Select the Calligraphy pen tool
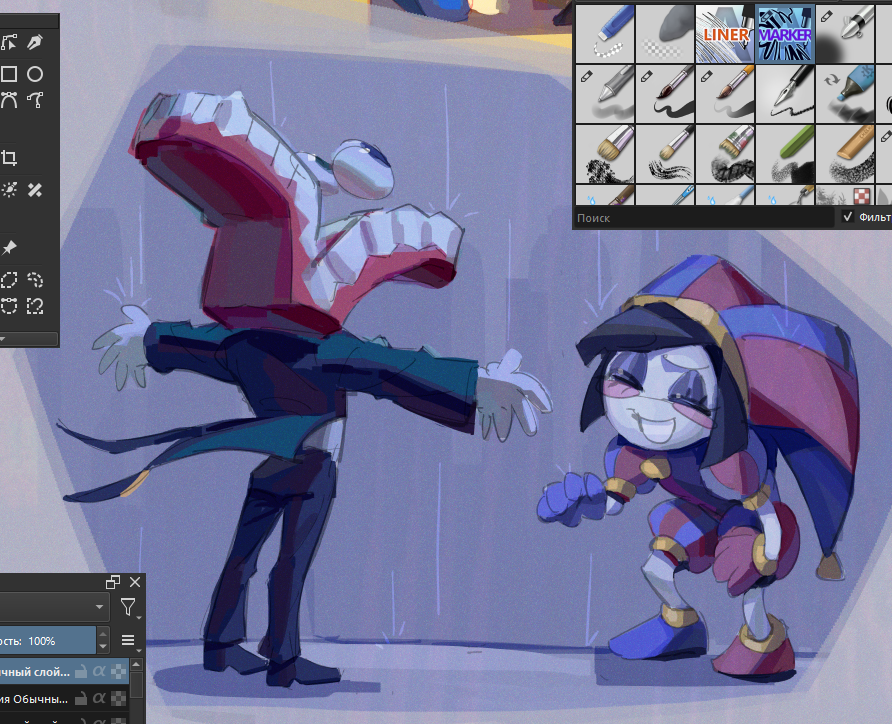 click(35, 42)
